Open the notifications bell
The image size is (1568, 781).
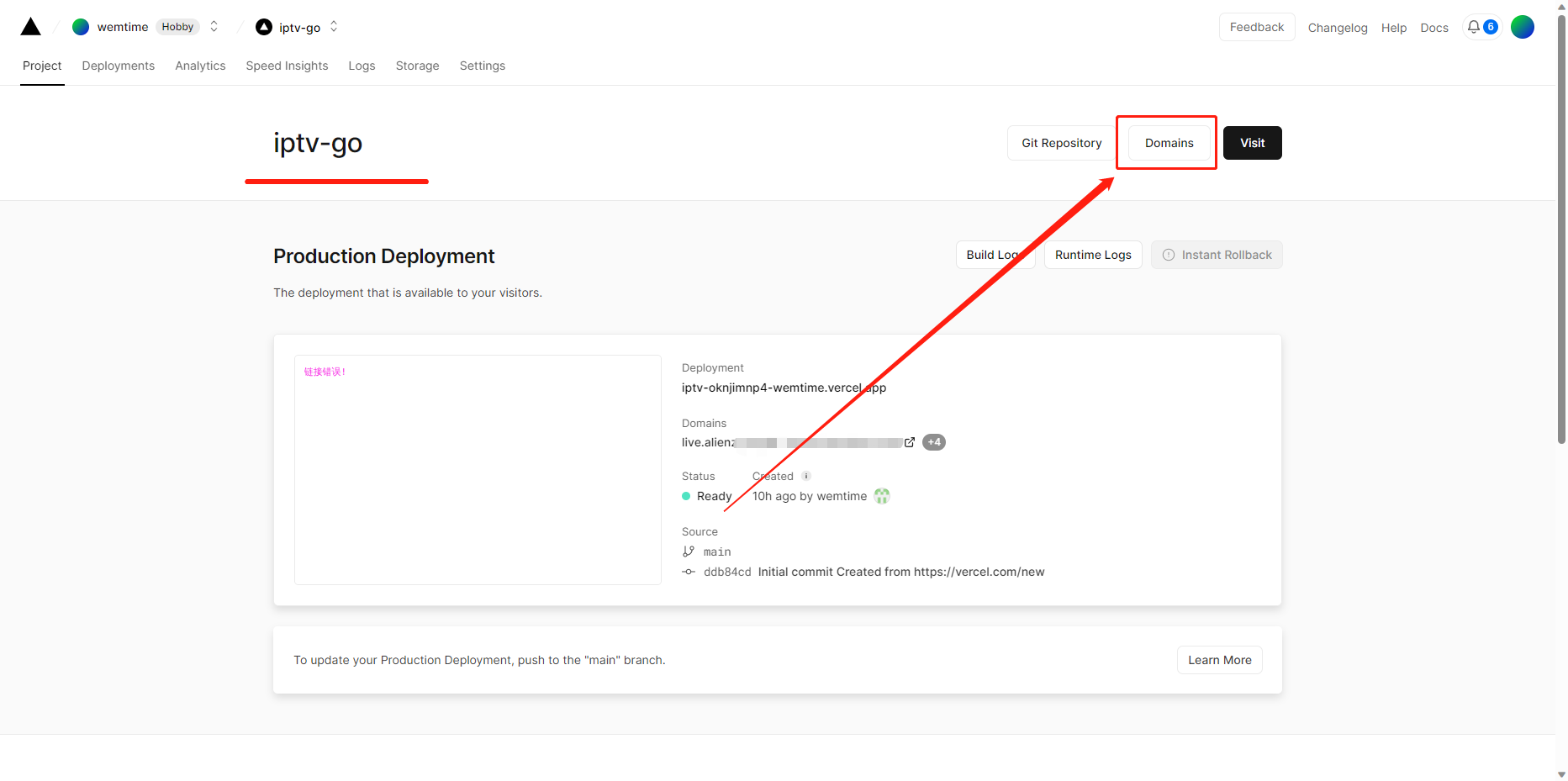pyautogui.click(x=1474, y=27)
